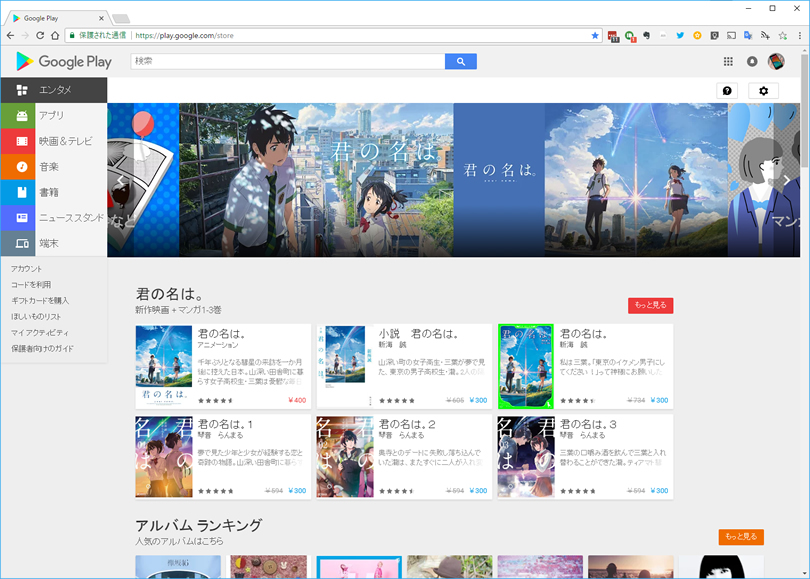This screenshot has width=810, height=579.
Task: Select the アプリ menu item
Action: tap(52, 115)
